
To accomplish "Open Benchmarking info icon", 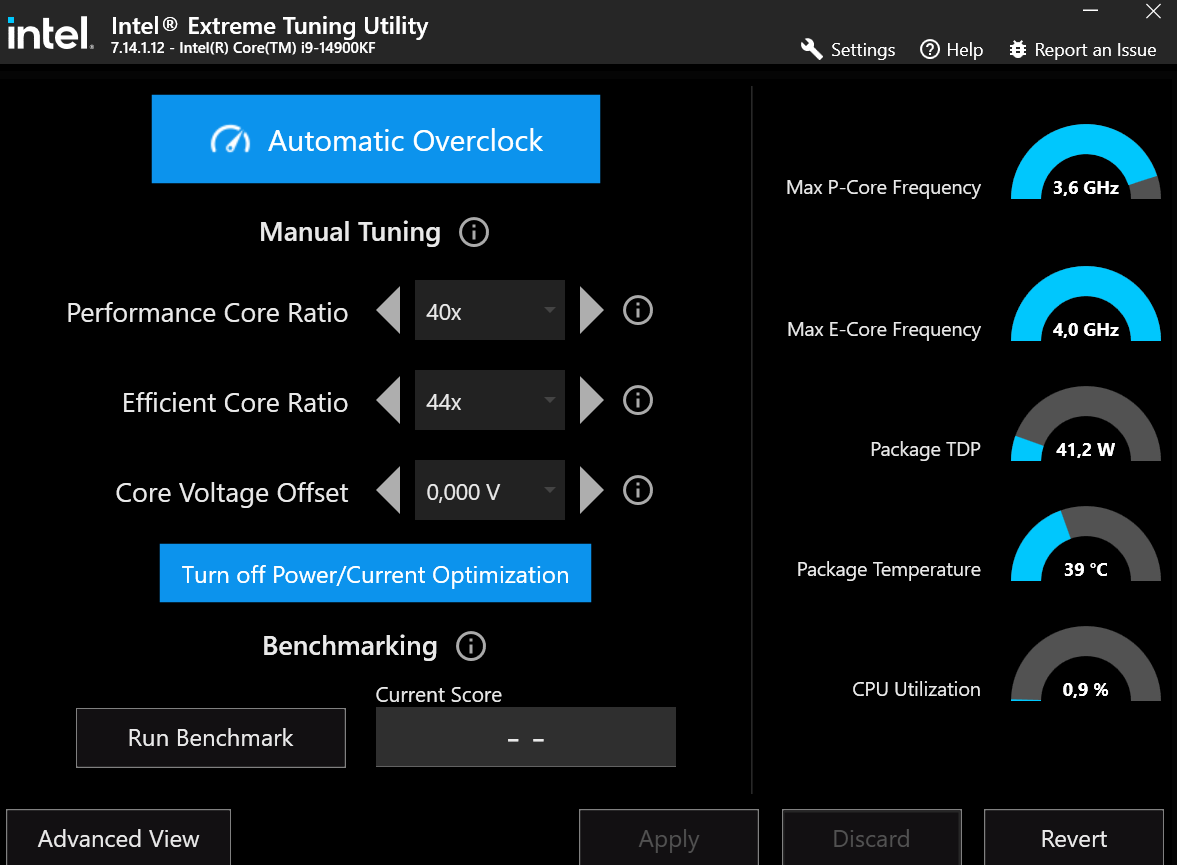I will pos(471,646).
